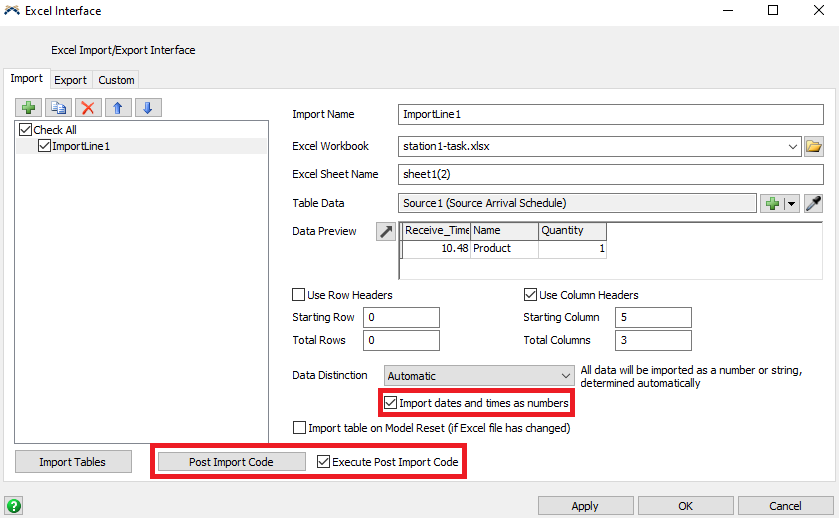Viewport: 840px width, 518px height.
Task: Expand the Excel Workbook dropdown
Action: coord(793,147)
